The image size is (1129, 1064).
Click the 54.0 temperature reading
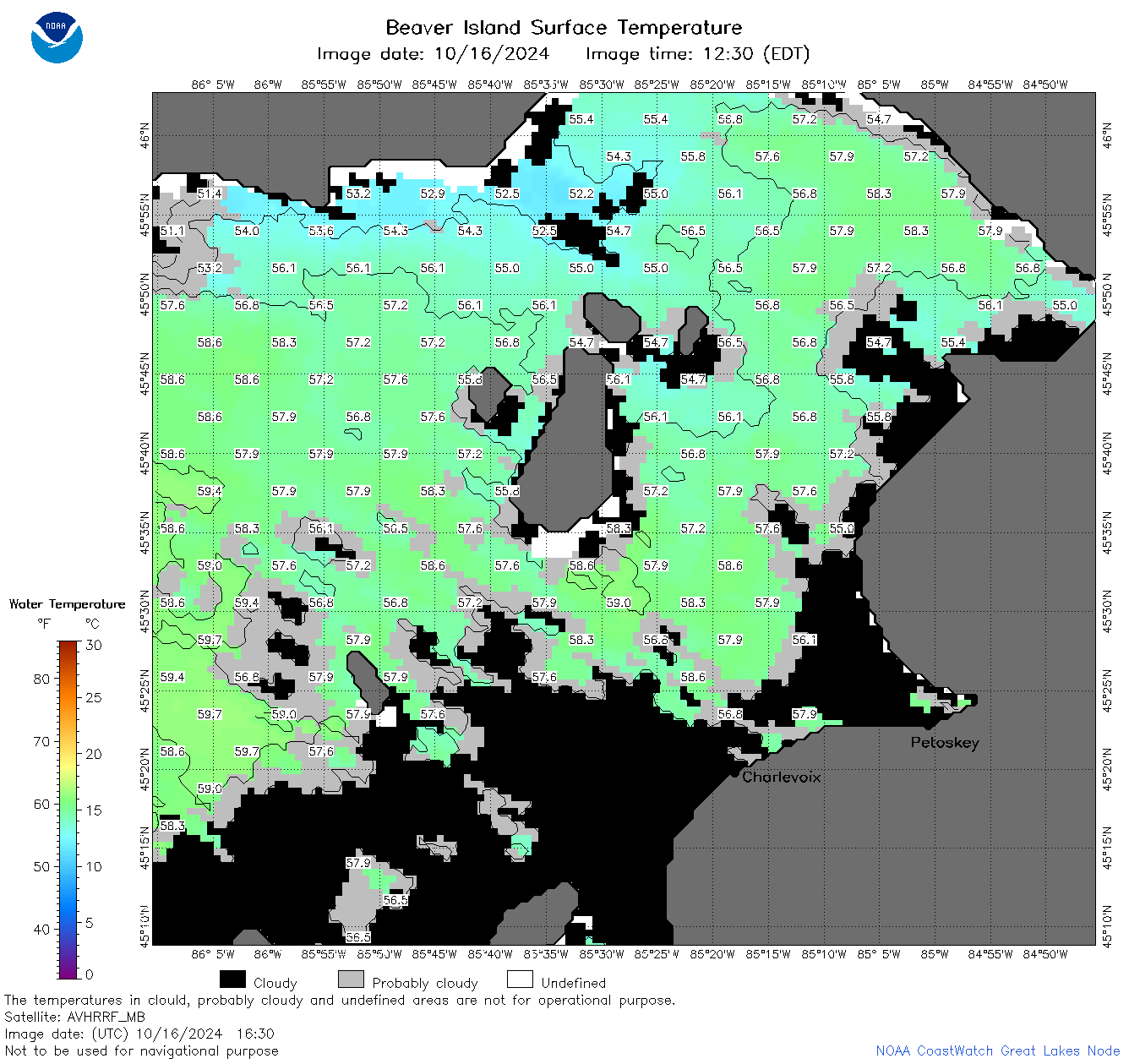pos(247,231)
